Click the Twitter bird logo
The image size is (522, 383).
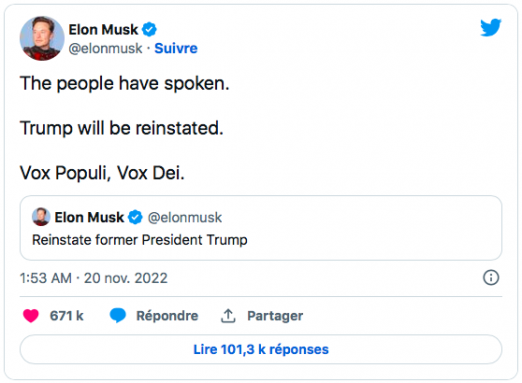click(x=491, y=27)
